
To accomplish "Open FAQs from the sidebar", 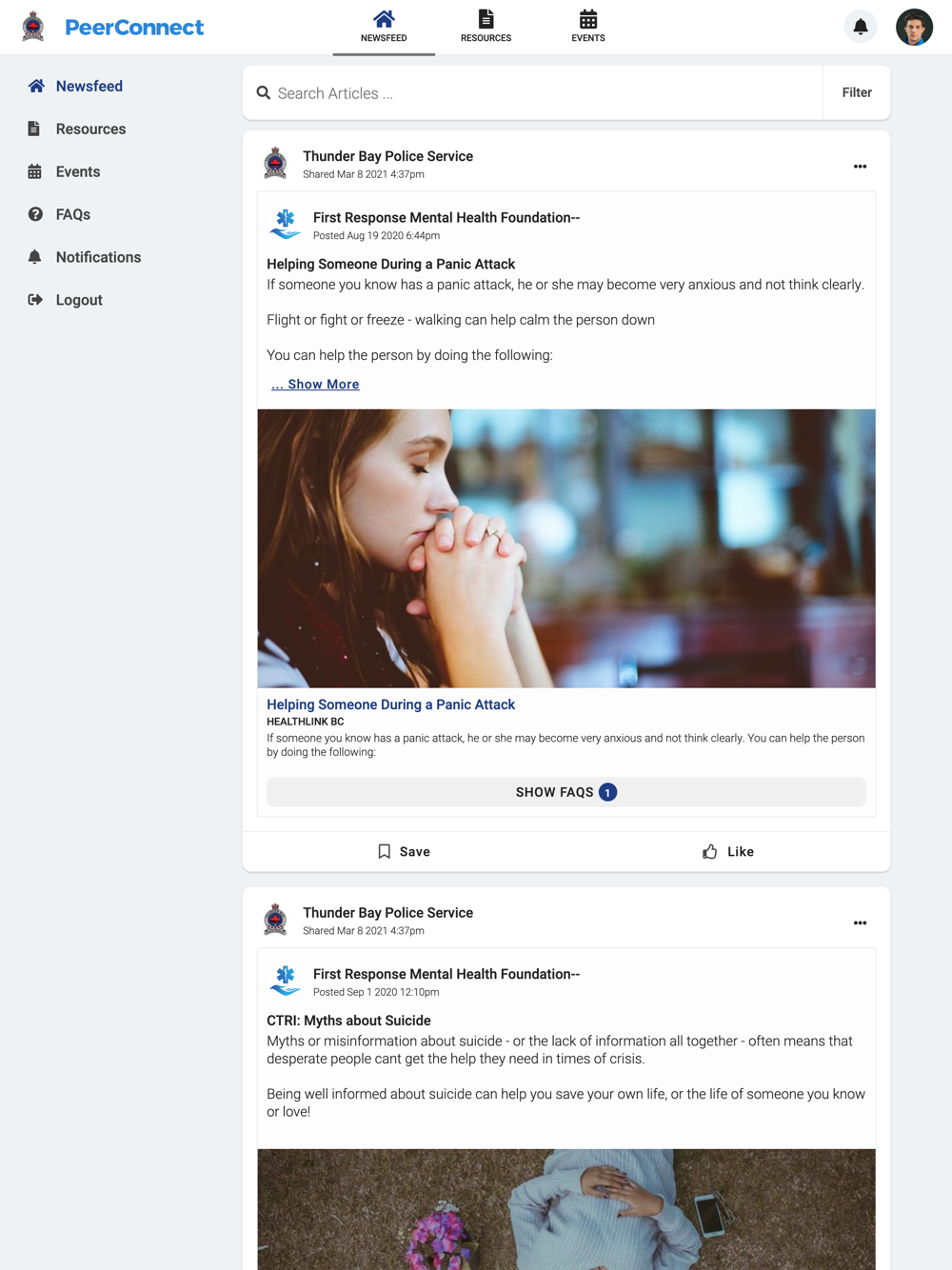I will 60,214.
